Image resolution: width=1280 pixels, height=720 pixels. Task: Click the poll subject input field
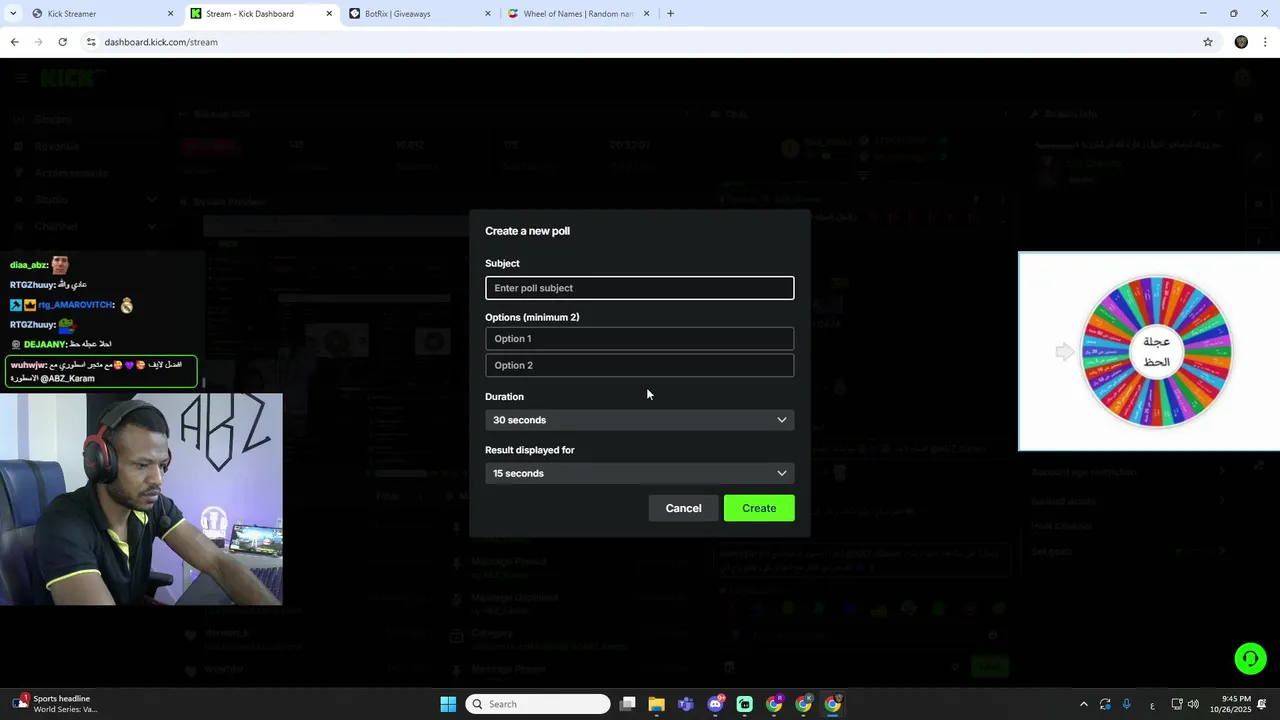(640, 288)
